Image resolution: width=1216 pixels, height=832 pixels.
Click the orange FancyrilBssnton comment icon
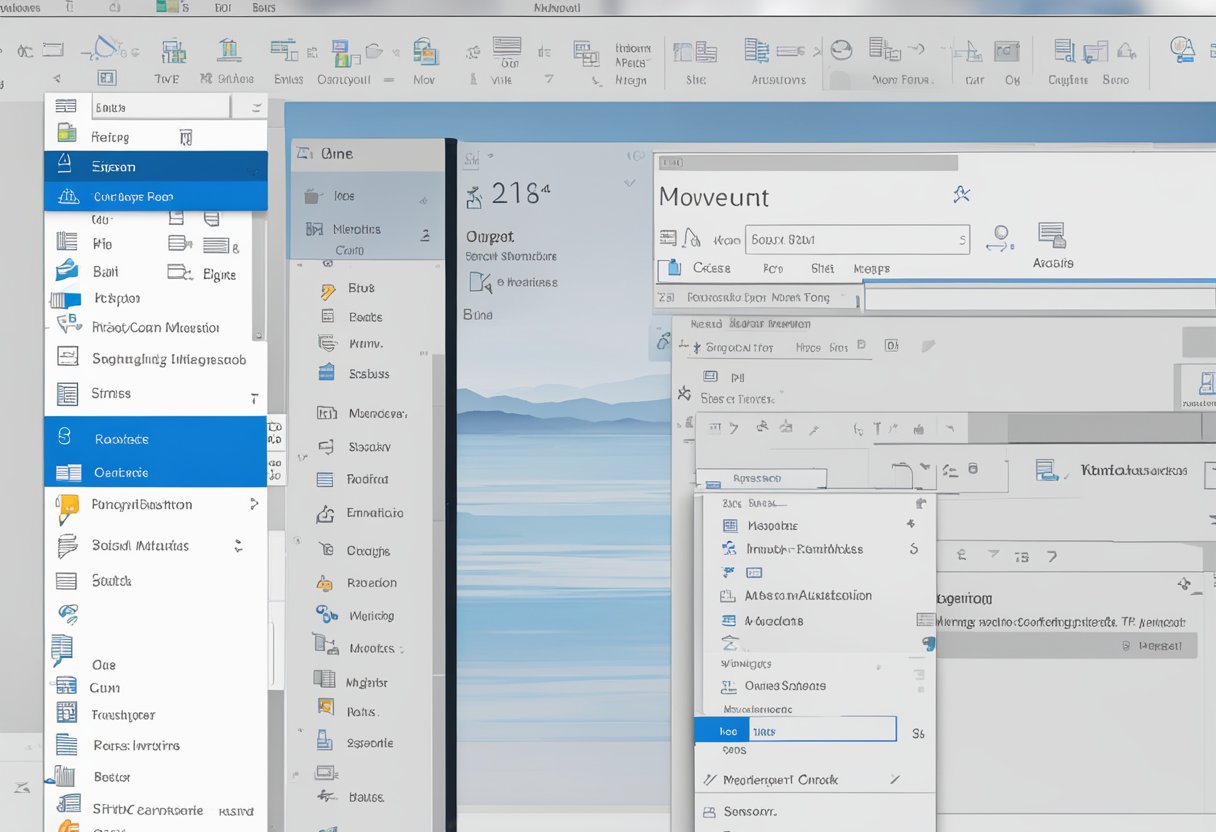67,506
